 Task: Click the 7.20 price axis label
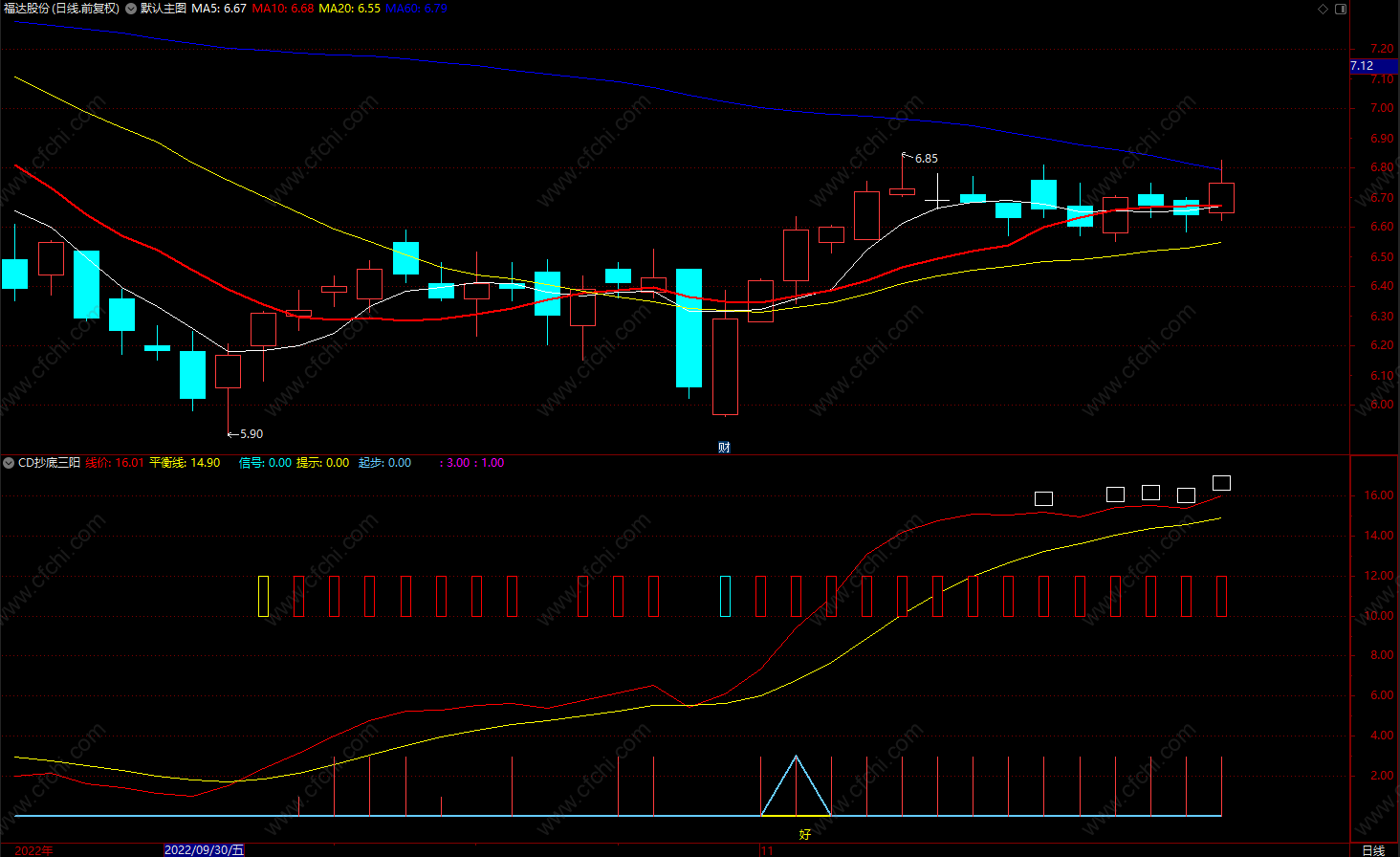point(1381,49)
